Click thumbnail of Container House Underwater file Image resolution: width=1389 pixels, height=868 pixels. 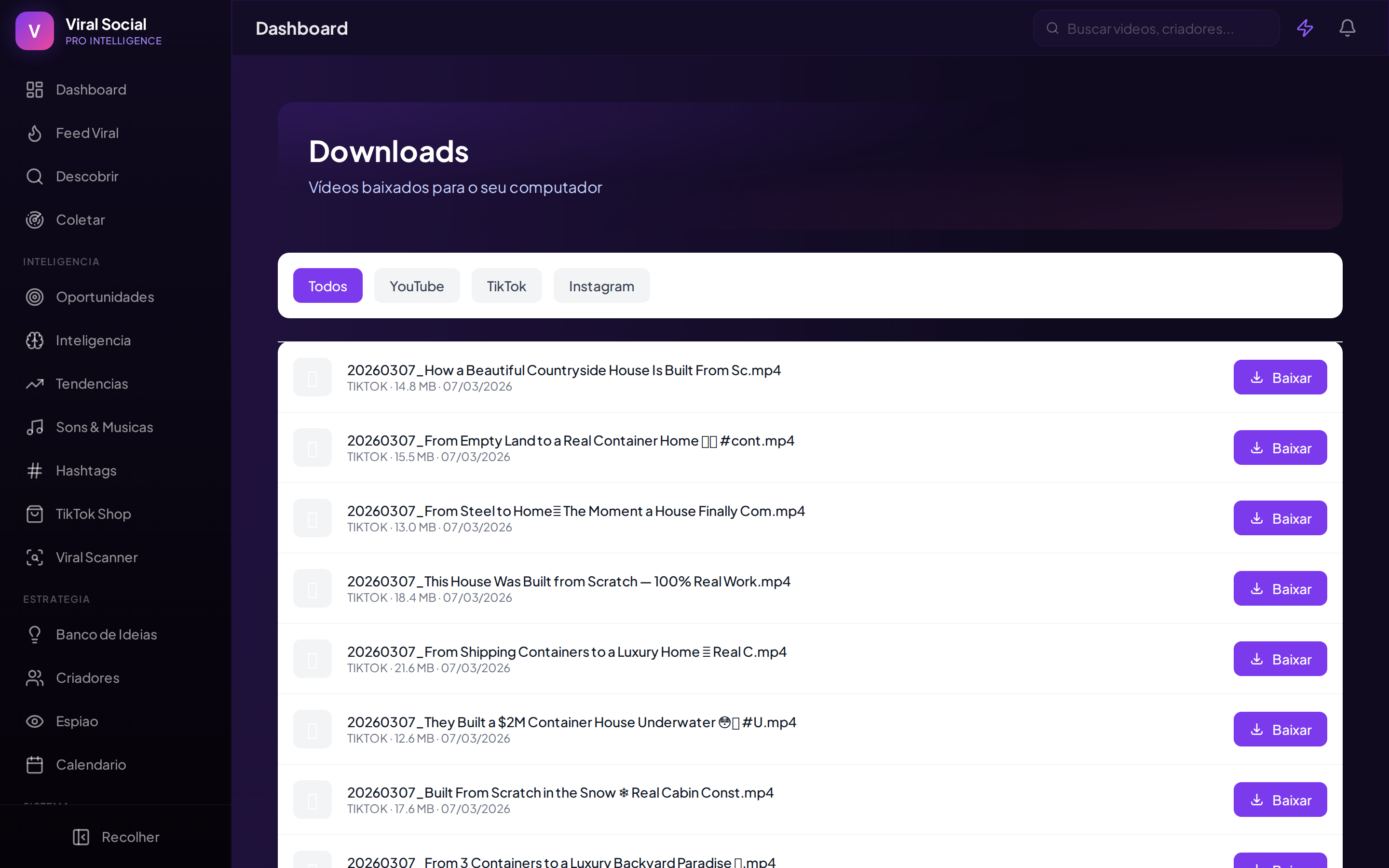[x=312, y=729]
